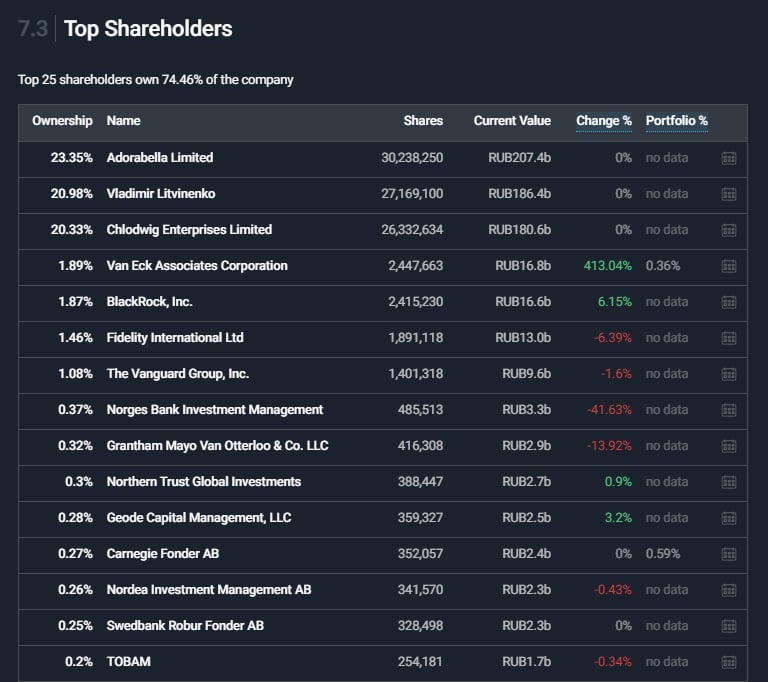Select the TOBAM name
Viewport: 768px width, 682px height.
pyautogui.click(x=128, y=662)
